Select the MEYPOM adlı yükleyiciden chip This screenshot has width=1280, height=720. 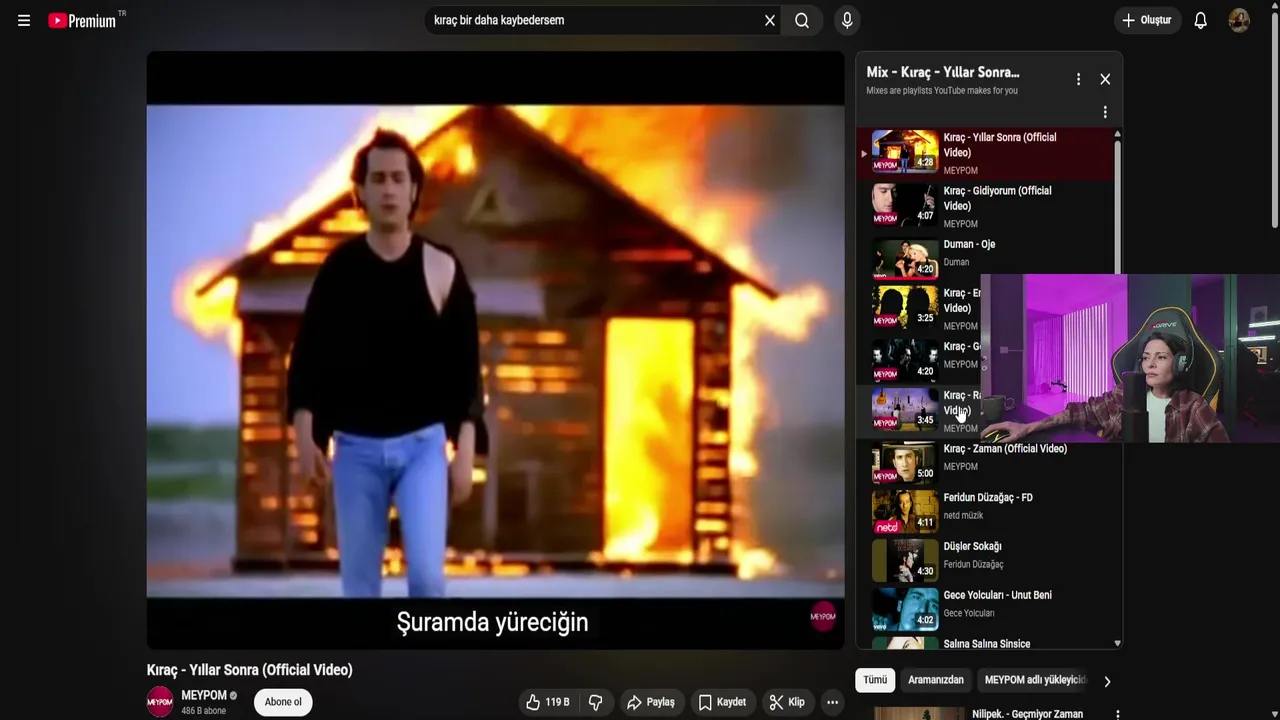(x=1035, y=680)
